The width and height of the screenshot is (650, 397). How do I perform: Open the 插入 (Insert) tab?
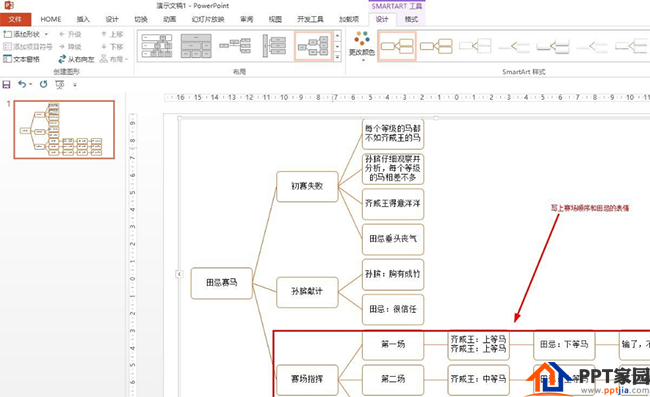(x=83, y=19)
